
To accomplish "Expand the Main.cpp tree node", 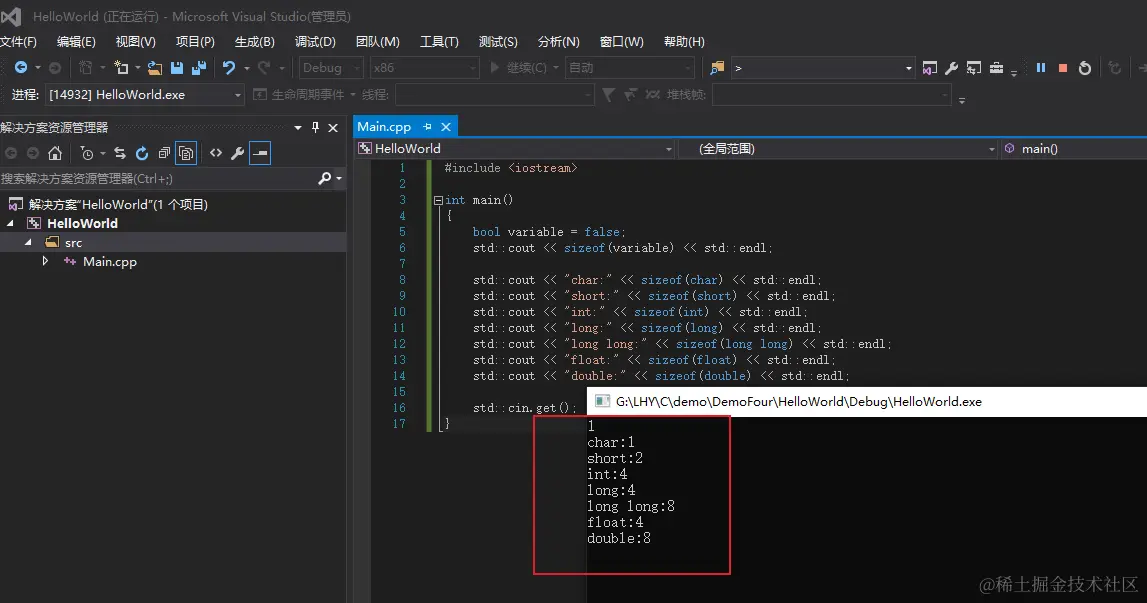I will coord(45,261).
